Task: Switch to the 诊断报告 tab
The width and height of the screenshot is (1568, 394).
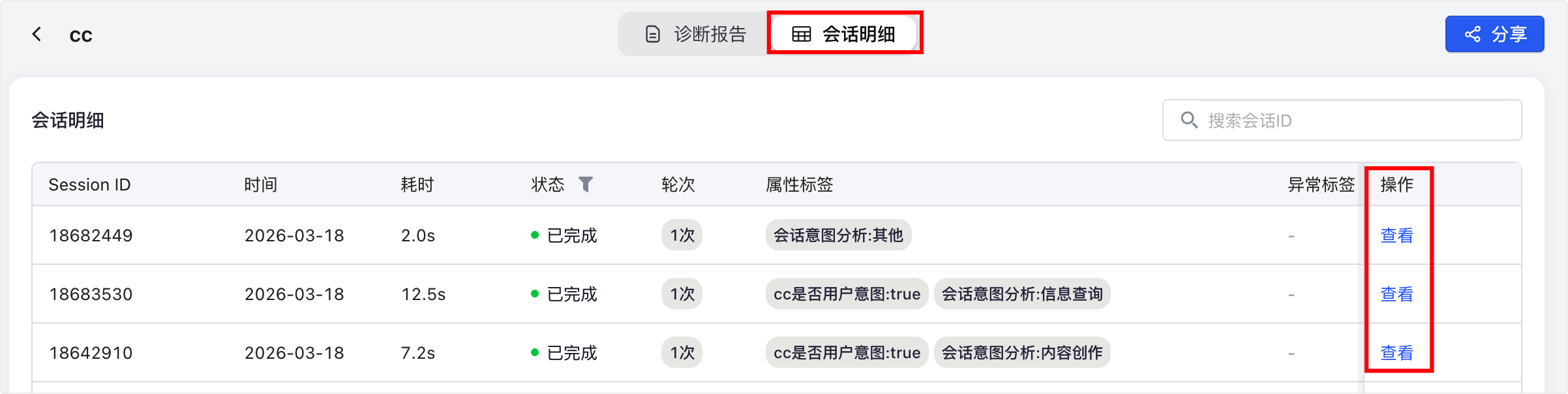Action: [x=695, y=34]
